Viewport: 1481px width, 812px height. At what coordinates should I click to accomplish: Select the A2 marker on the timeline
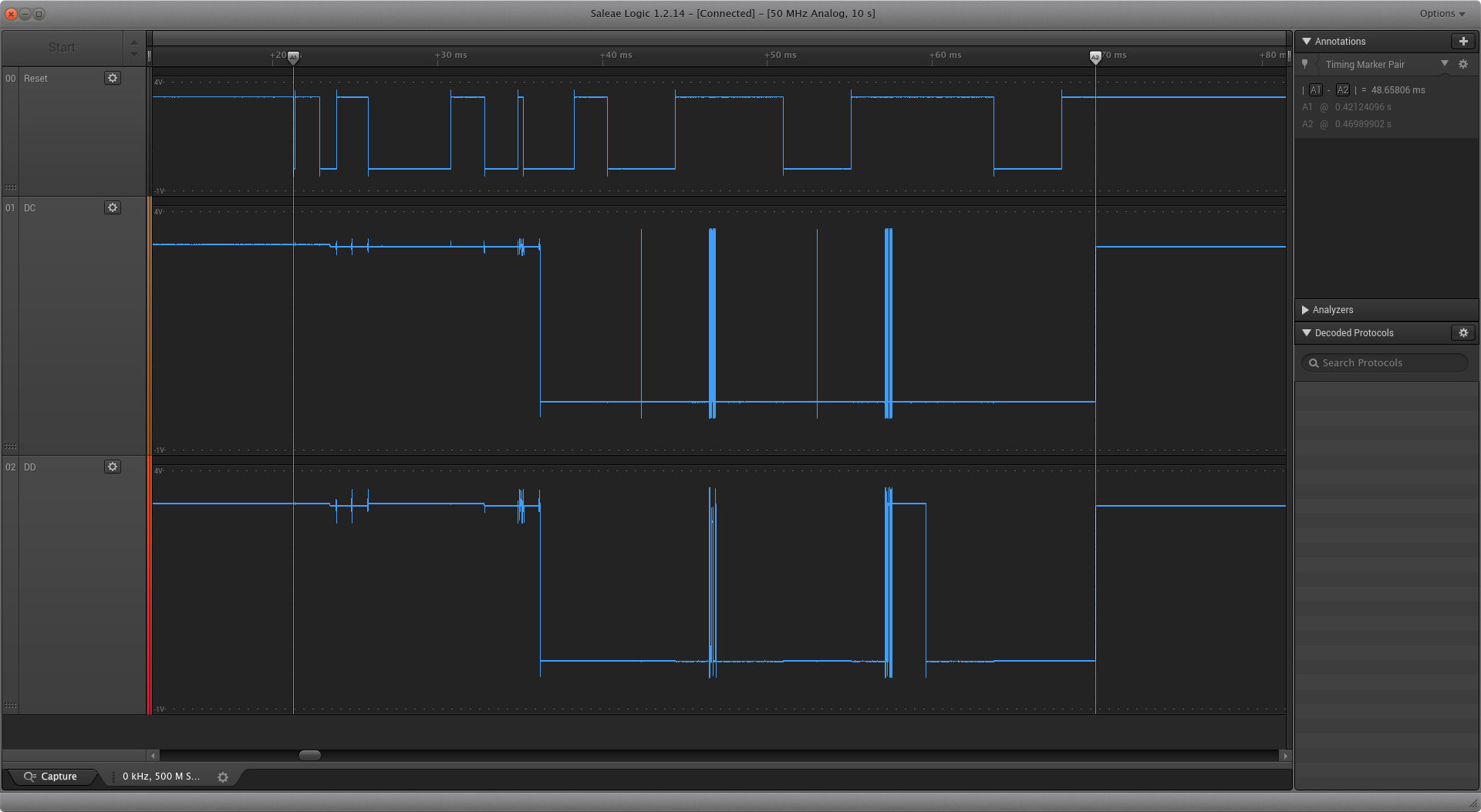[x=1095, y=57]
